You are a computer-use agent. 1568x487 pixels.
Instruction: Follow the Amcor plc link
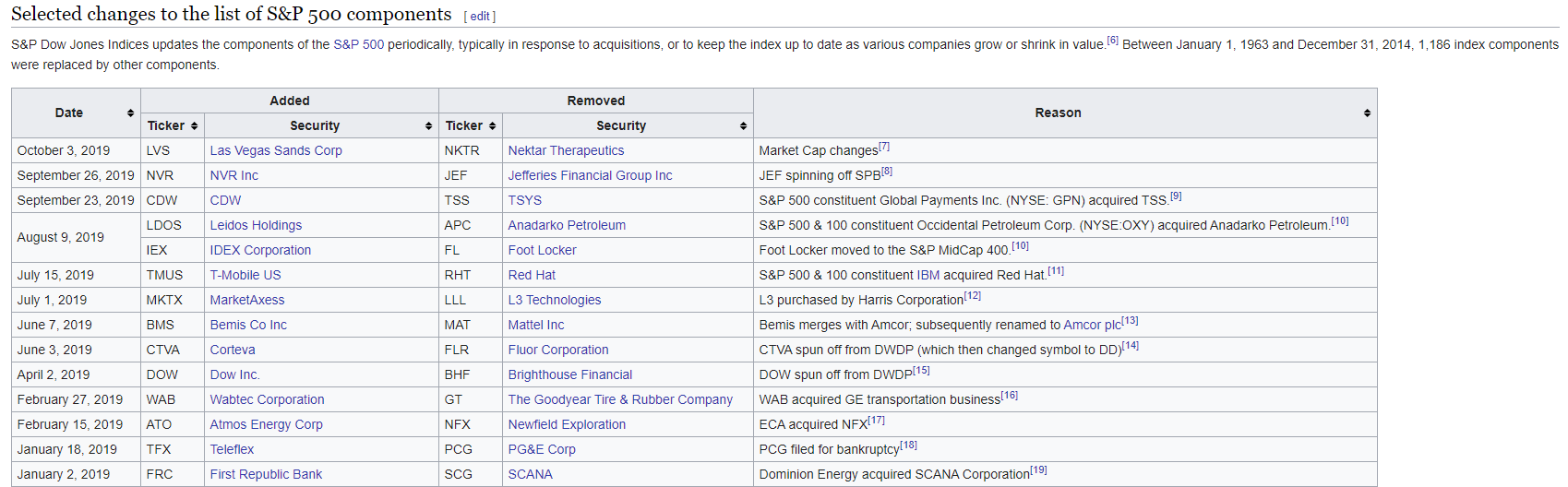tap(1092, 325)
